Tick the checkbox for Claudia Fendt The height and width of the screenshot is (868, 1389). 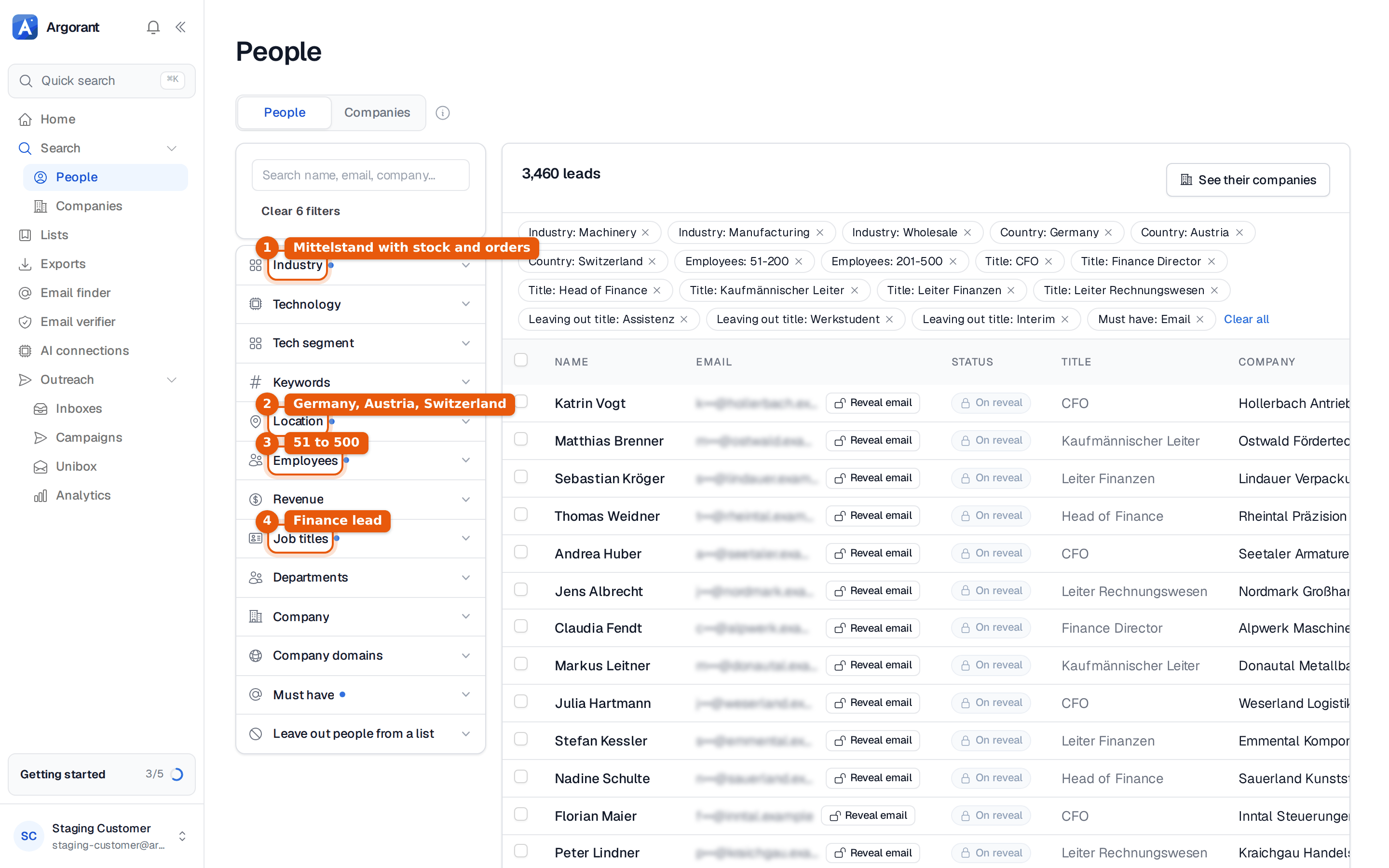click(x=520, y=626)
